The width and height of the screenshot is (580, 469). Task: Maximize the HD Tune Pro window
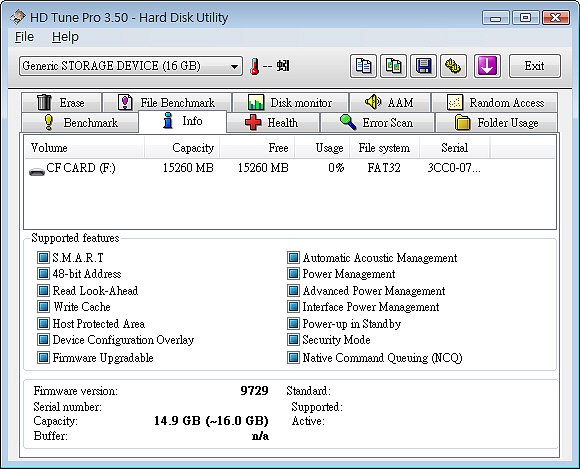click(x=525, y=17)
